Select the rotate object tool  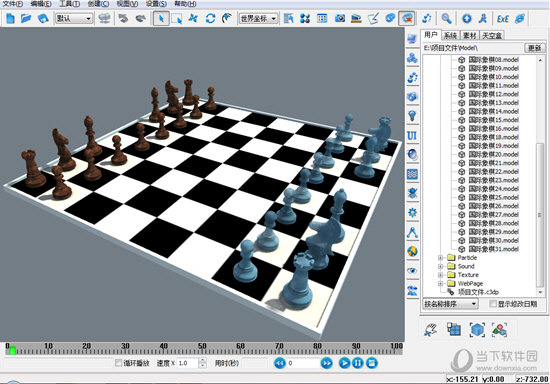pos(210,18)
